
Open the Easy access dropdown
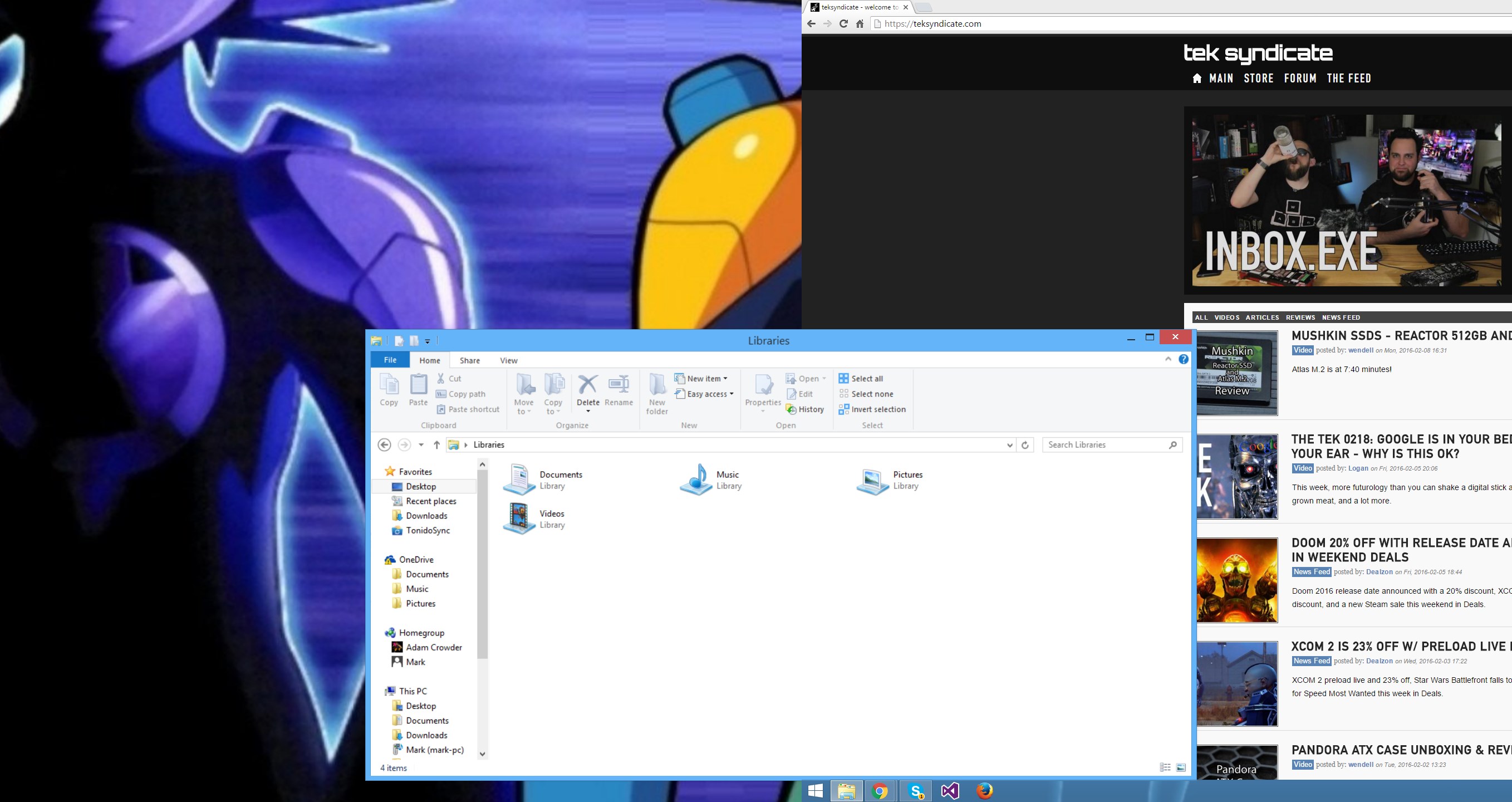[x=704, y=394]
